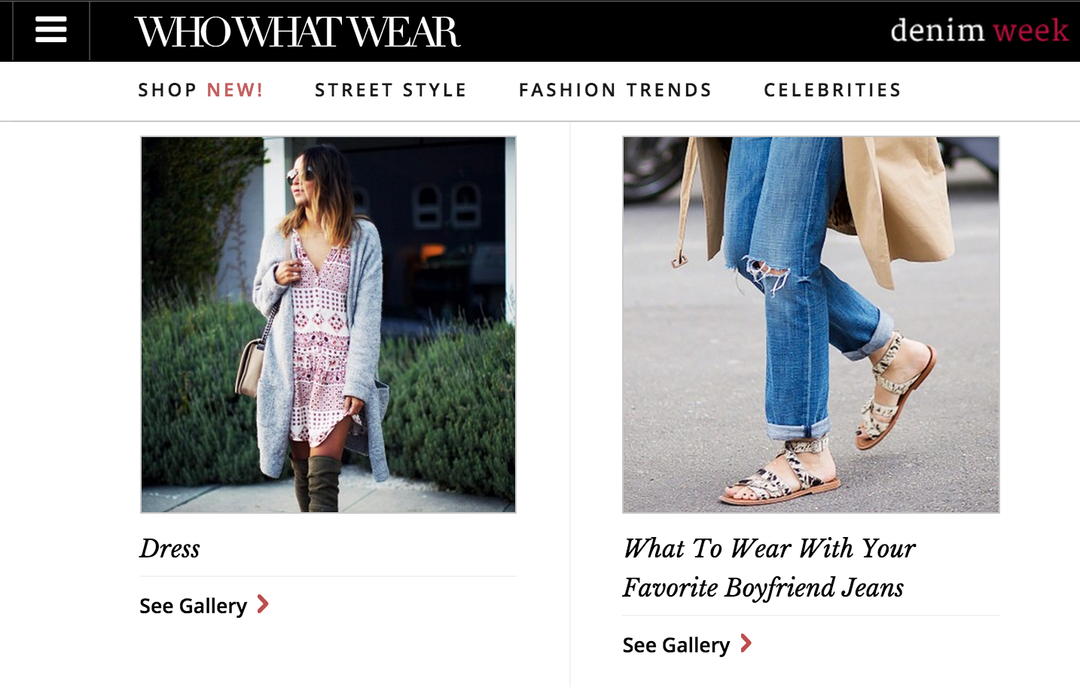This screenshot has height=687, width=1080.
Task: Click the red 'week' word in the header
Action: pos(1030,30)
